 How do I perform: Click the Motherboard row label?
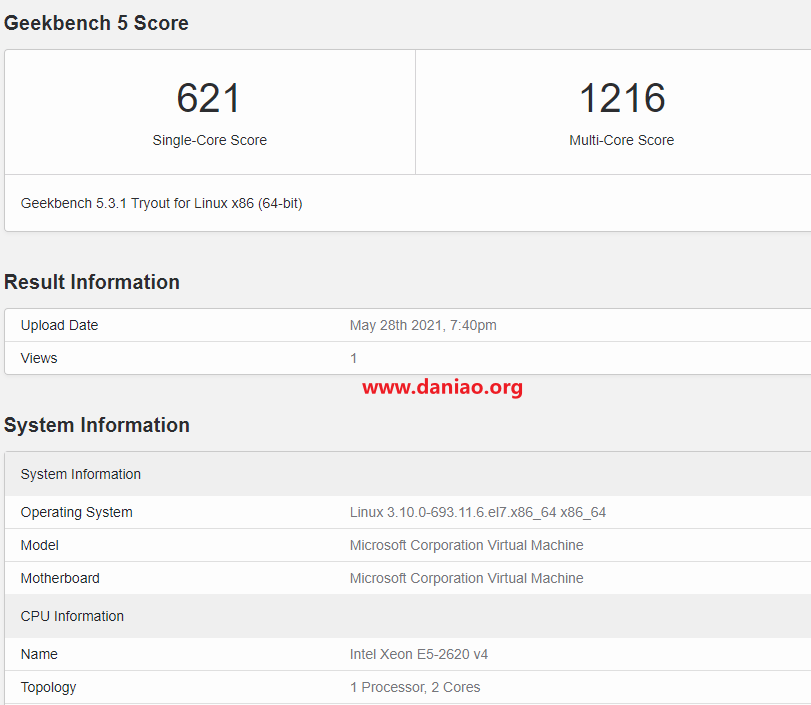(x=60, y=578)
